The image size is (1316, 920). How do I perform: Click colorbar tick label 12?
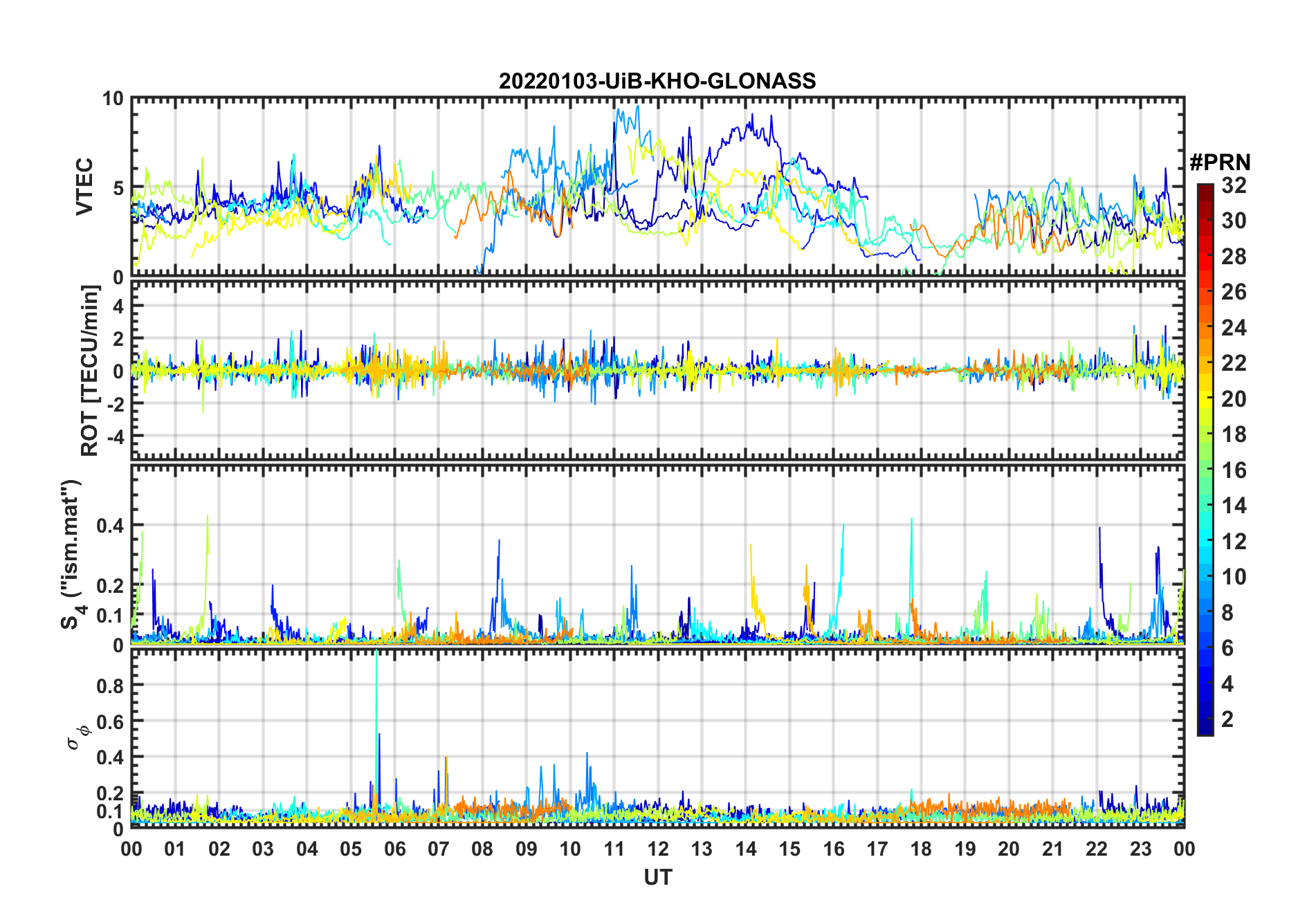click(x=1234, y=541)
